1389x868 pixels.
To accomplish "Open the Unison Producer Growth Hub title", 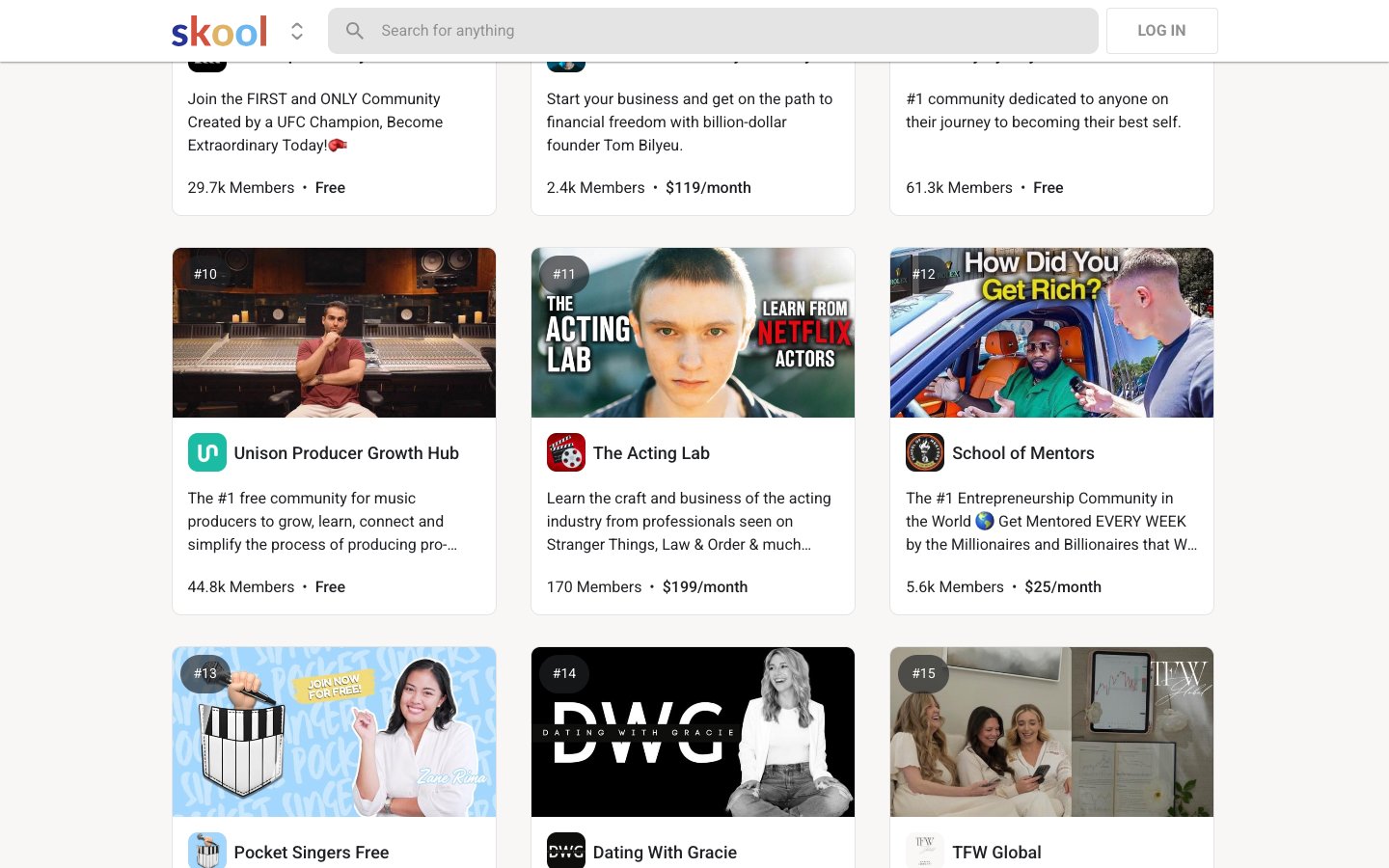I will coord(346,453).
